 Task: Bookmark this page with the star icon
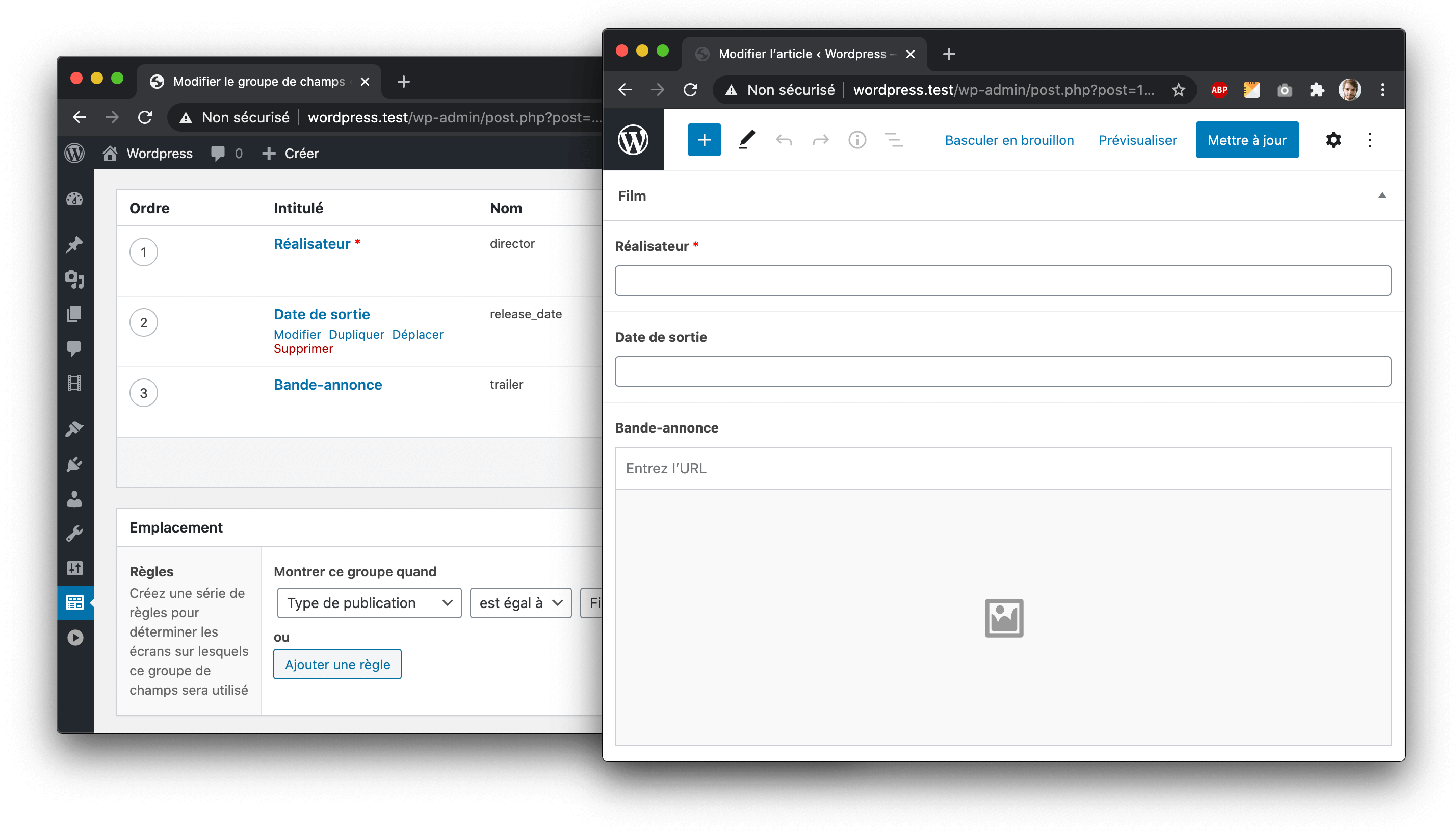1178,90
